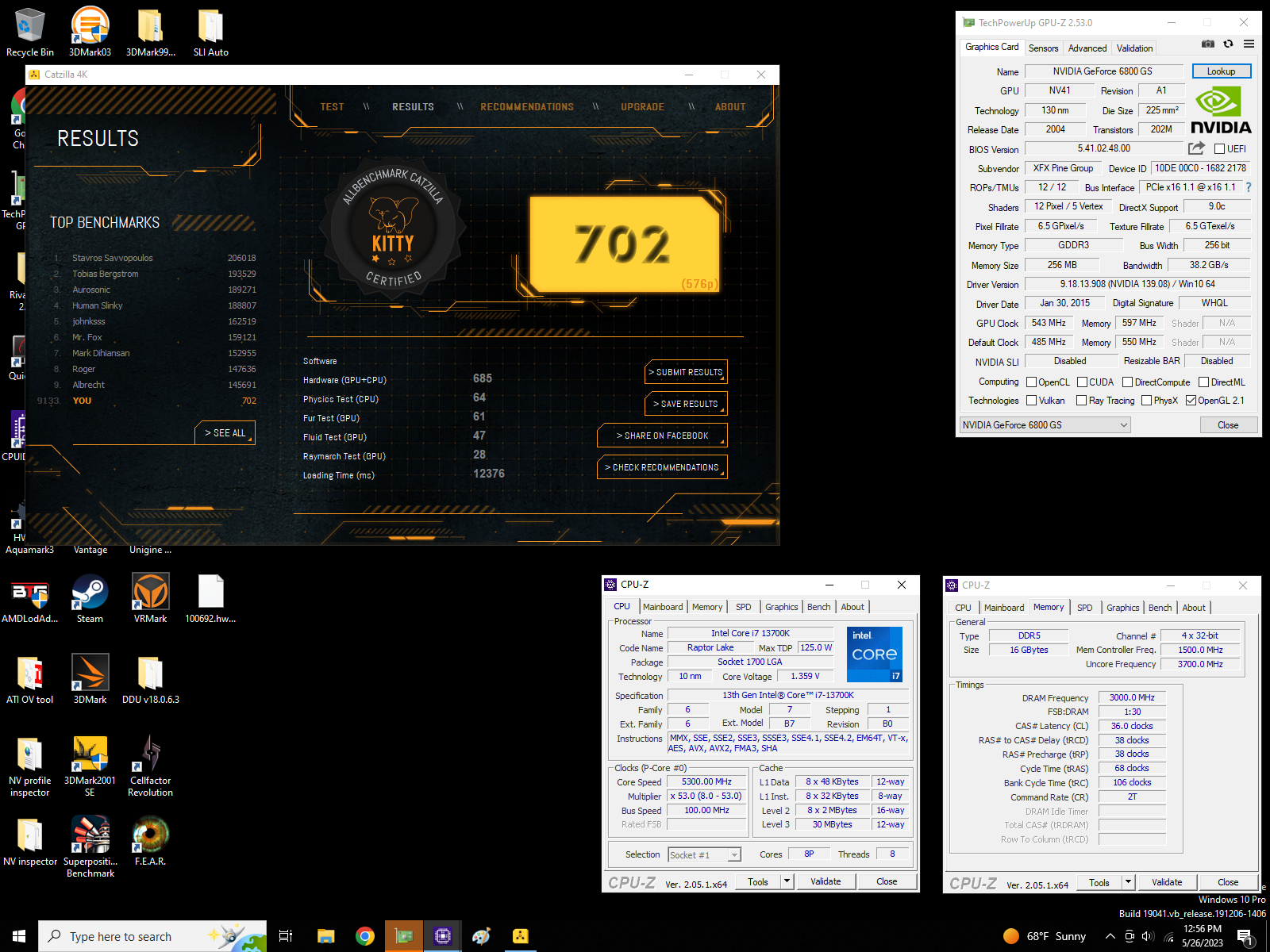Open the DDU v18.0.6.3 folder

point(150,680)
